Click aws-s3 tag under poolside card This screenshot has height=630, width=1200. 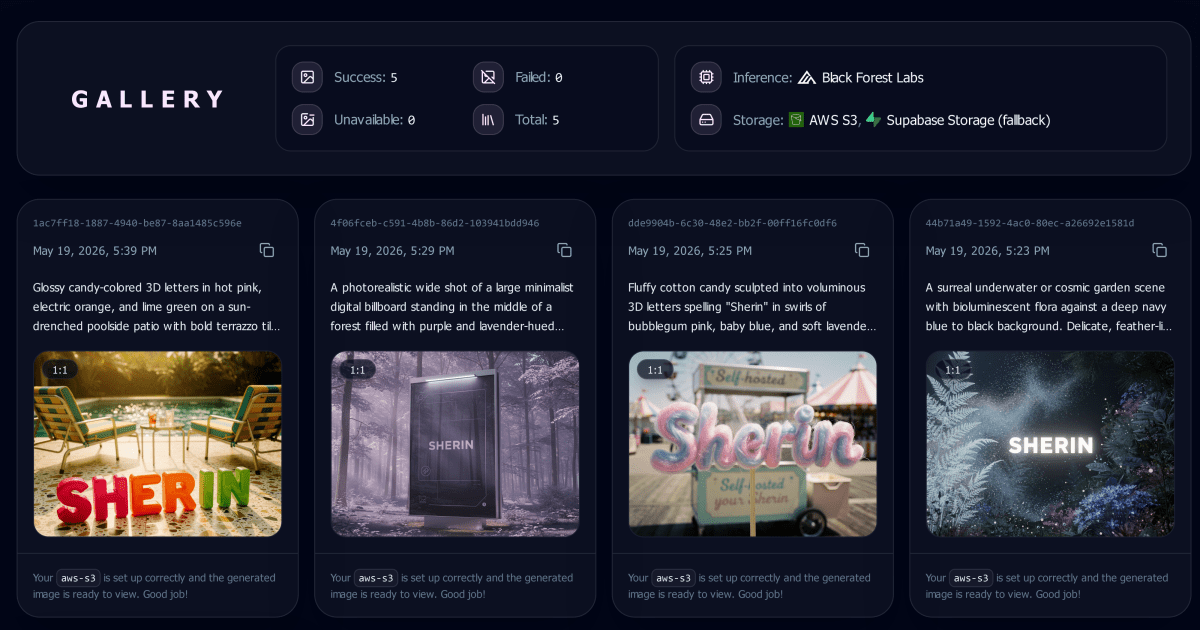(x=79, y=578)
